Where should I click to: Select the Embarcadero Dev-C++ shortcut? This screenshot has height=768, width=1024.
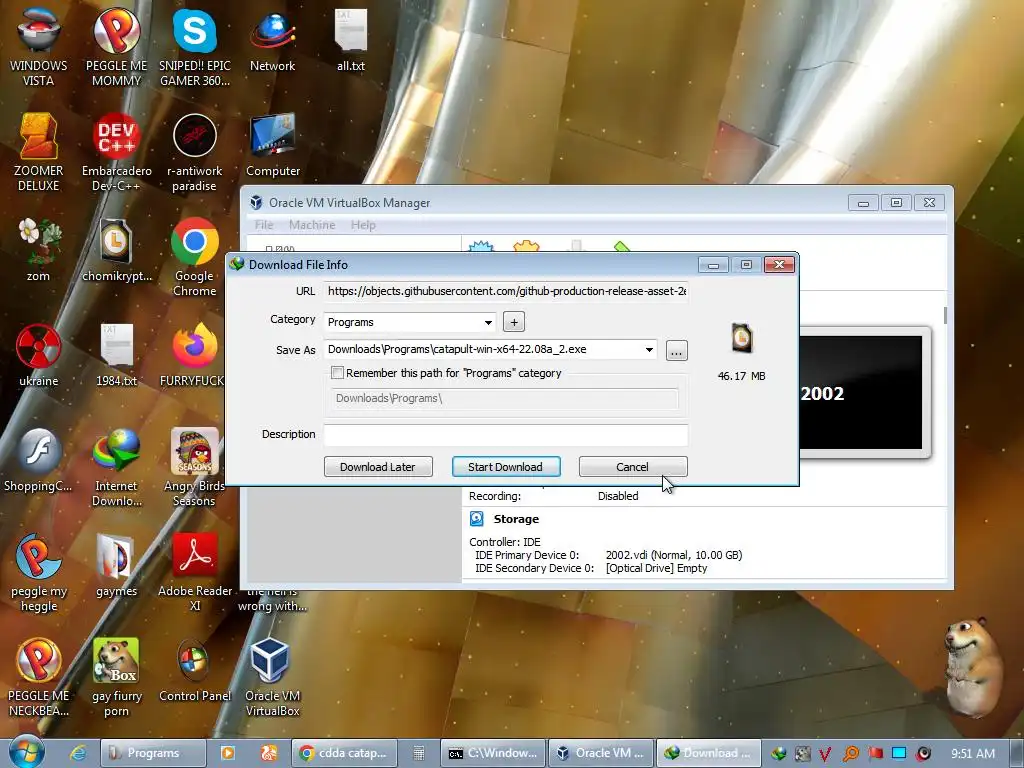tap(116, 152)
